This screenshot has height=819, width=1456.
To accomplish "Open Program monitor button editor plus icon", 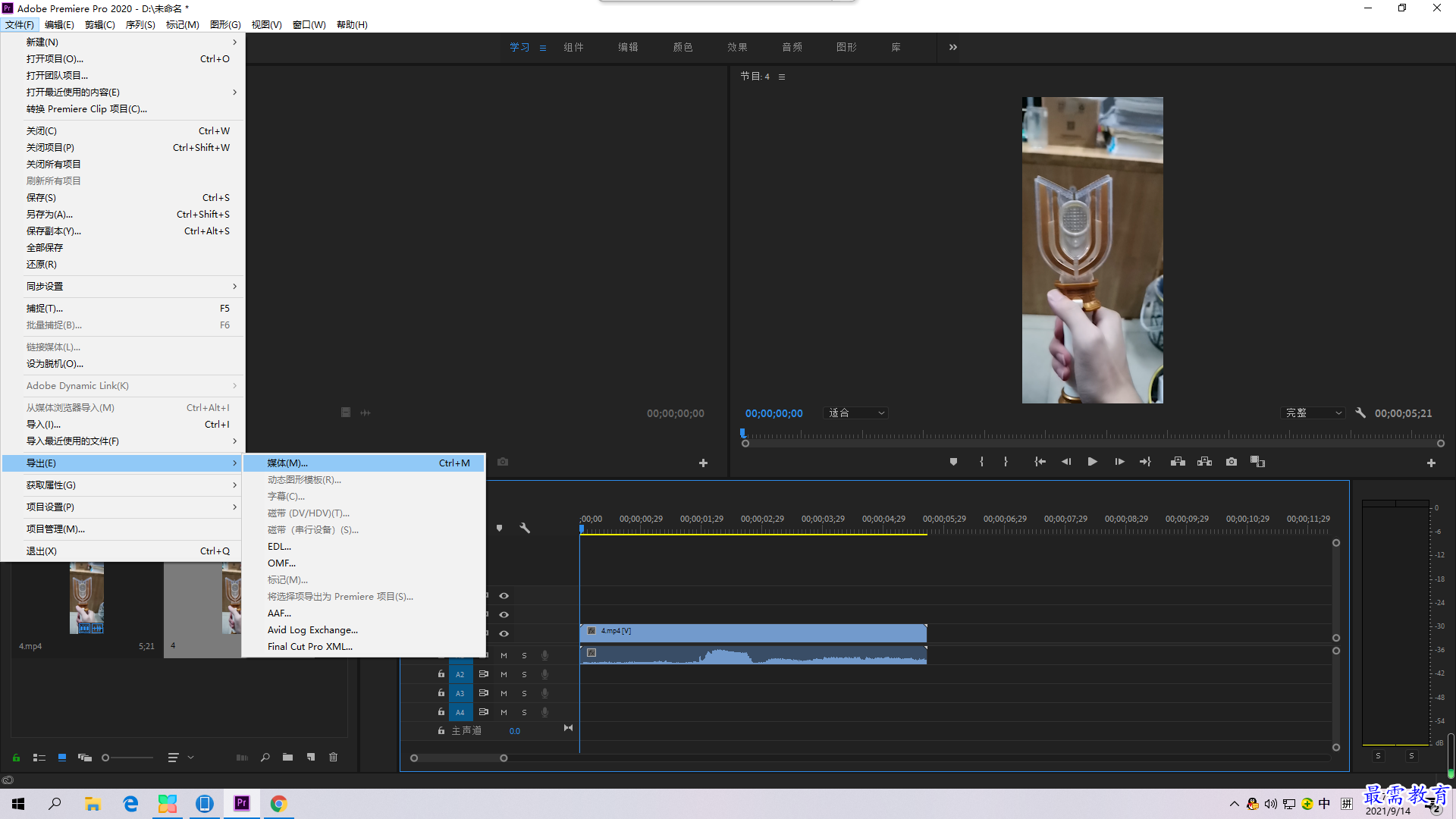I will pyautogui.click(x=1431, y=463).
